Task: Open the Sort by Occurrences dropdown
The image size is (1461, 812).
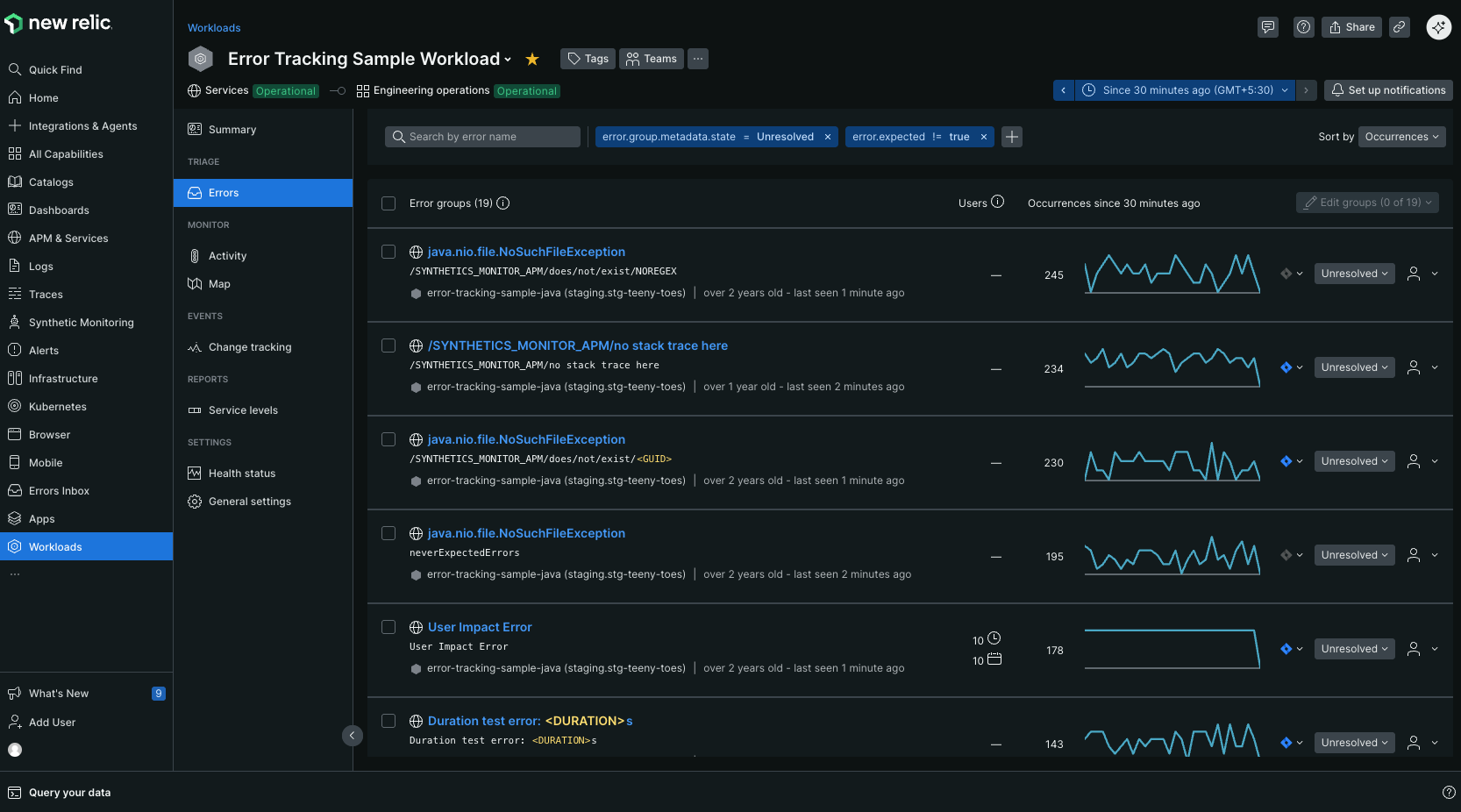Action: tap(1401, 137)
